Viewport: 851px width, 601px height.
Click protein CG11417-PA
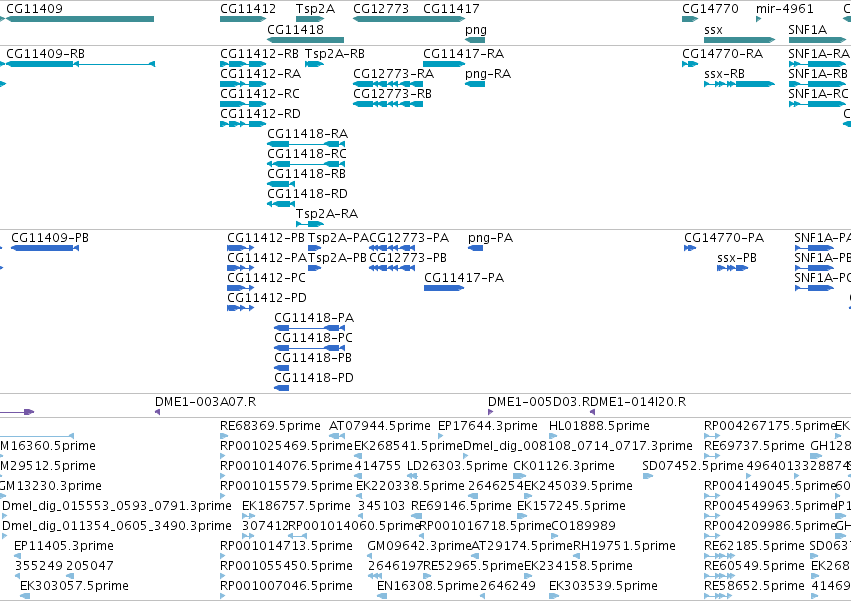[x=464, y=278]
